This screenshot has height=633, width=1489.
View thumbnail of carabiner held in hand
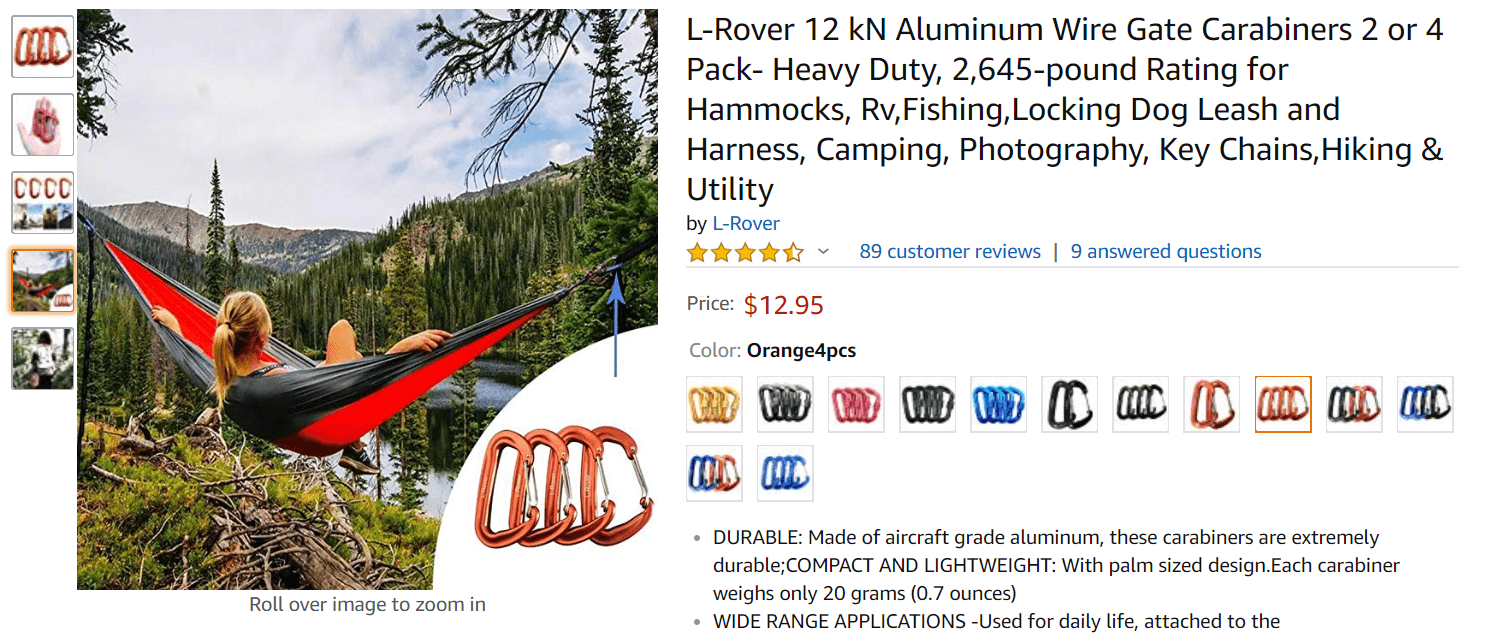pyautogui.click(x=43, y=125)
